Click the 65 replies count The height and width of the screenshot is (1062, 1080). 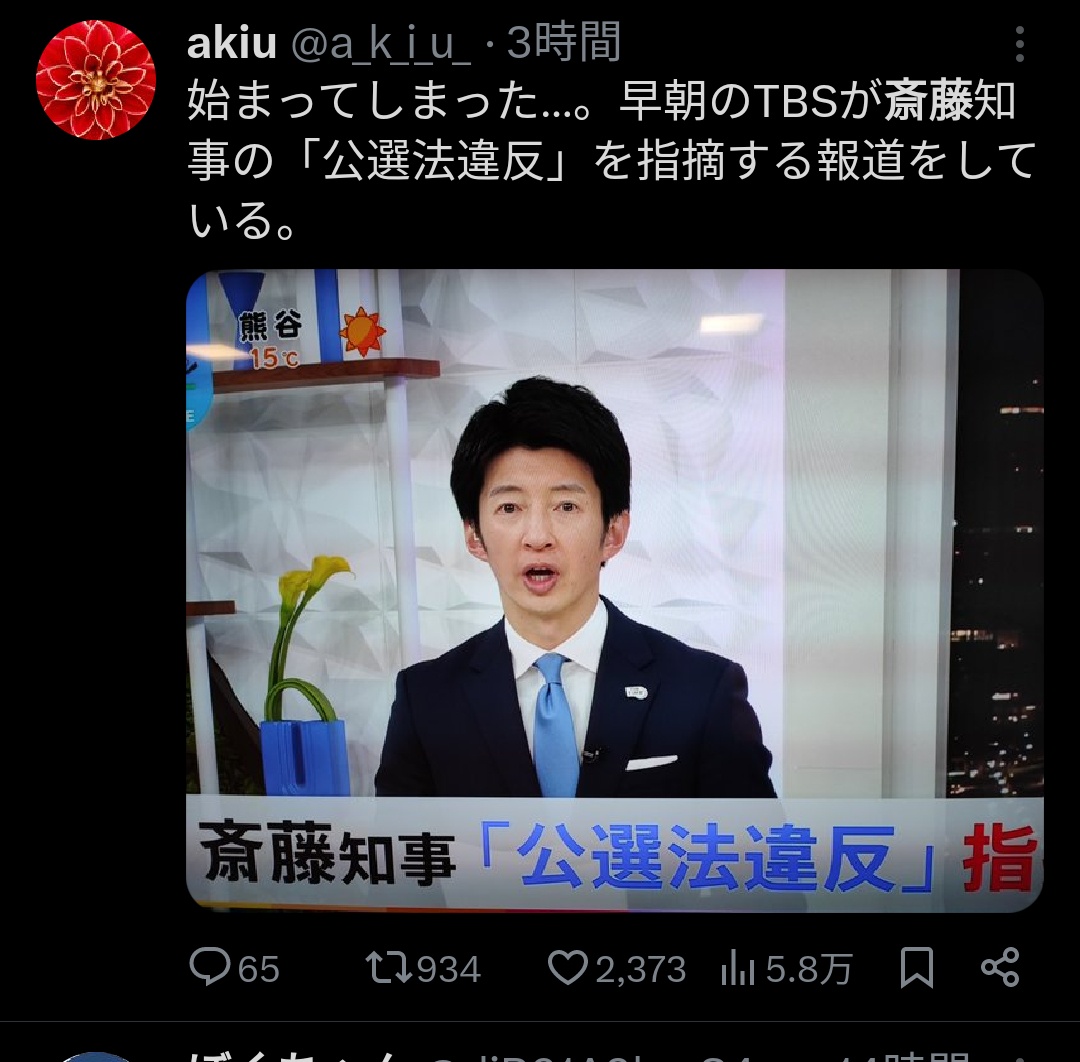(x=258, y=968)
